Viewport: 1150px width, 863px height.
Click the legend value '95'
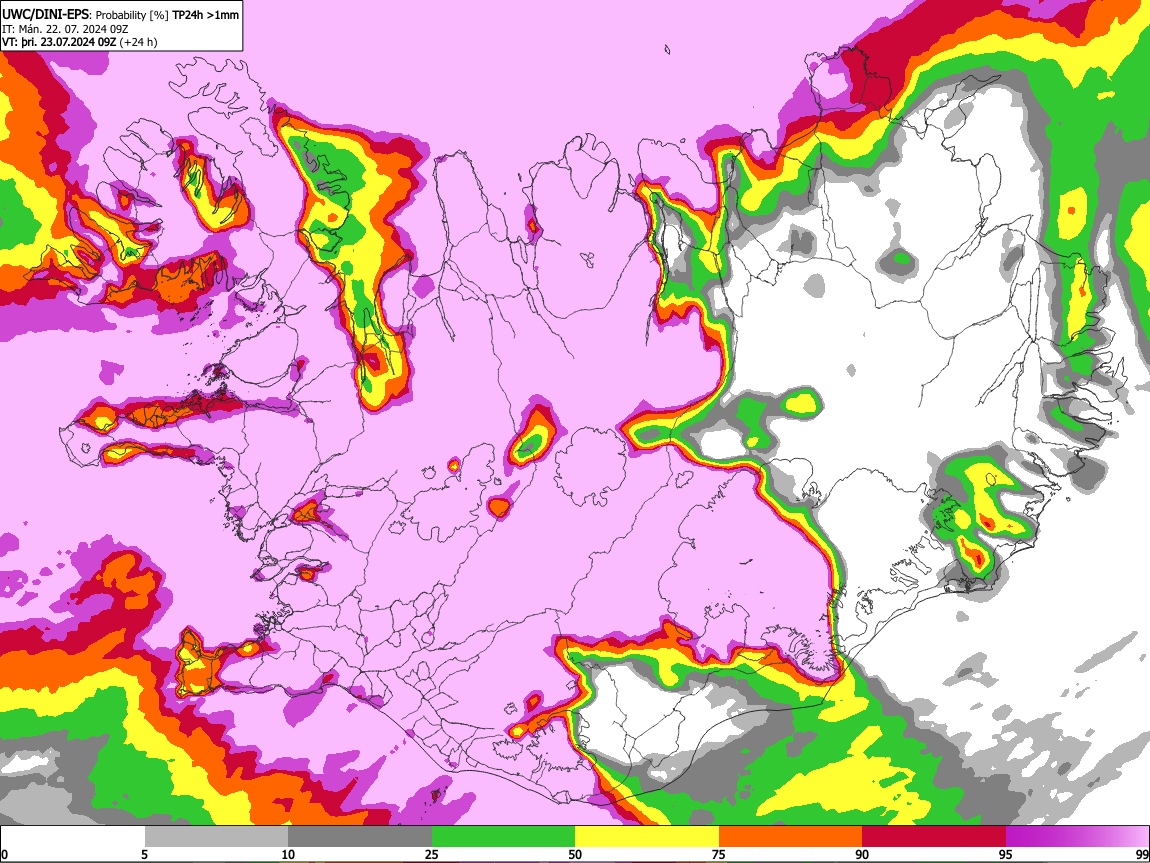coord(1006,854)
